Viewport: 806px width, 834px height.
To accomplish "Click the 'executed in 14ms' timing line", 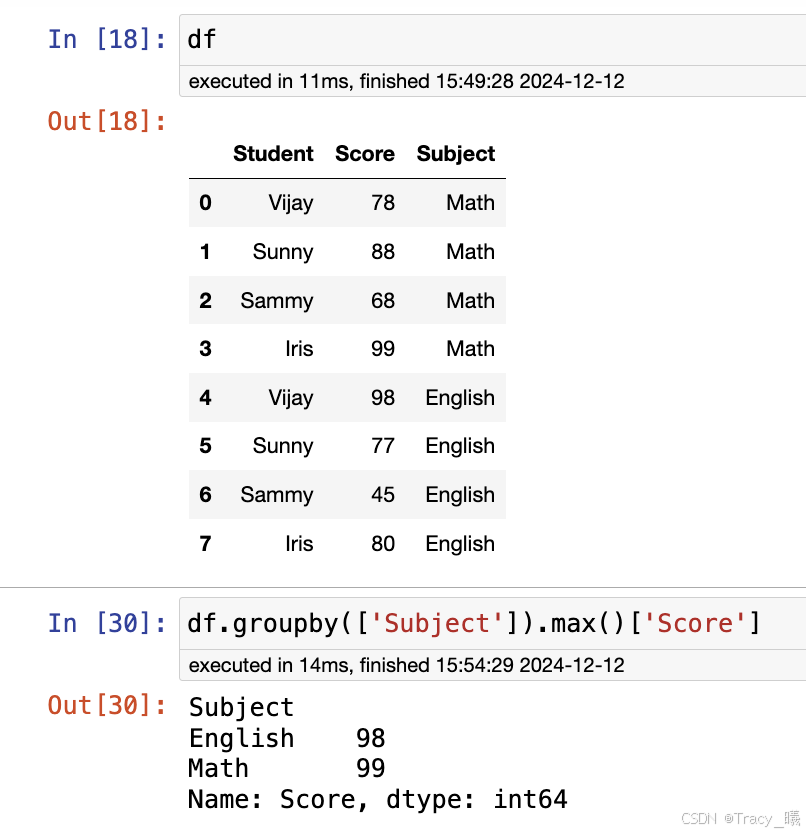I will (x=406, y=665).
